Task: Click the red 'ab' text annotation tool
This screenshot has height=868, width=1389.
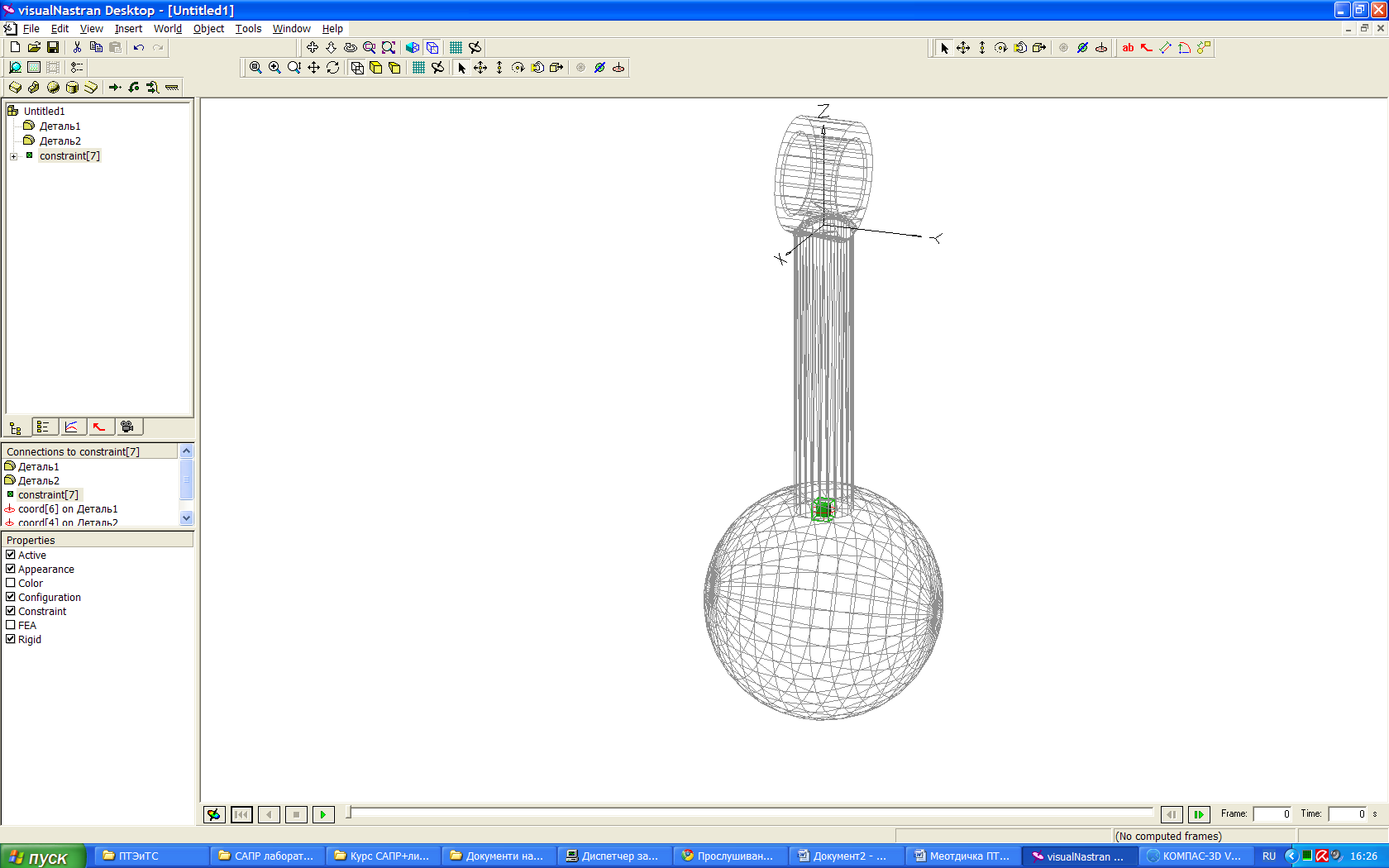Action: pyautogui.click(x=1128, y=47)
